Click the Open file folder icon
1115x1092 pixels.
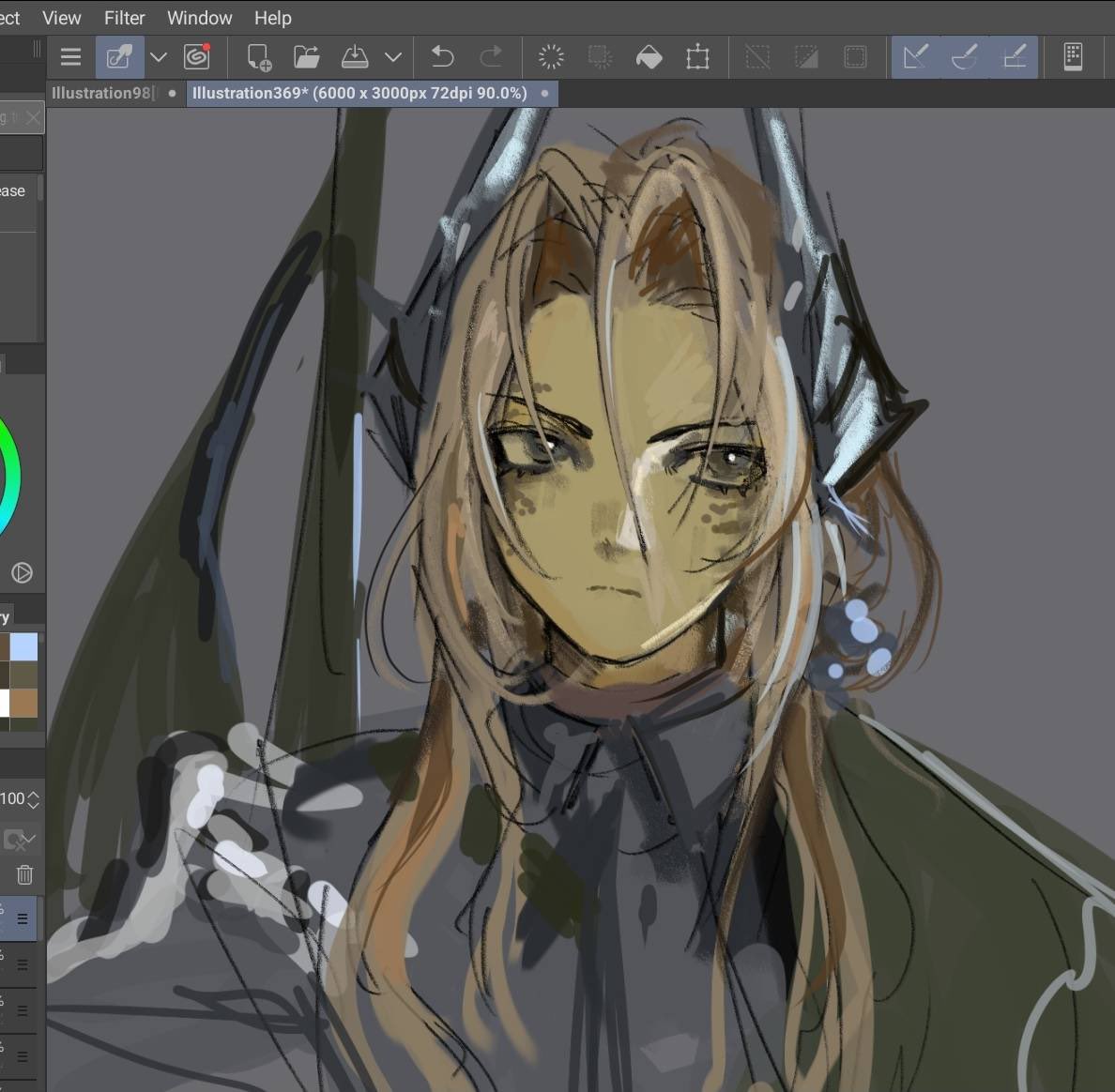[x=307, y=57]
